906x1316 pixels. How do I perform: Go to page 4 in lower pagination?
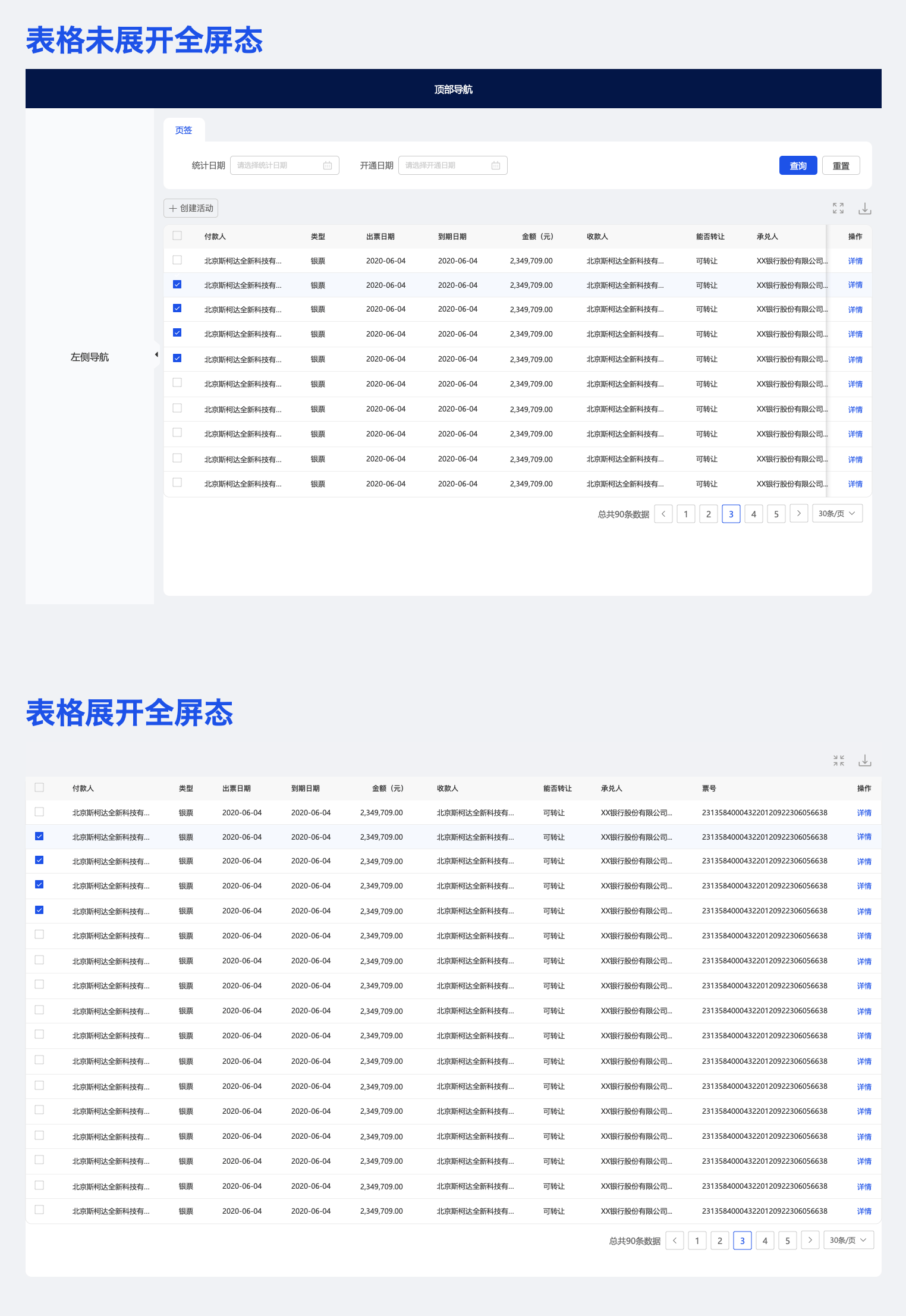765,1240
